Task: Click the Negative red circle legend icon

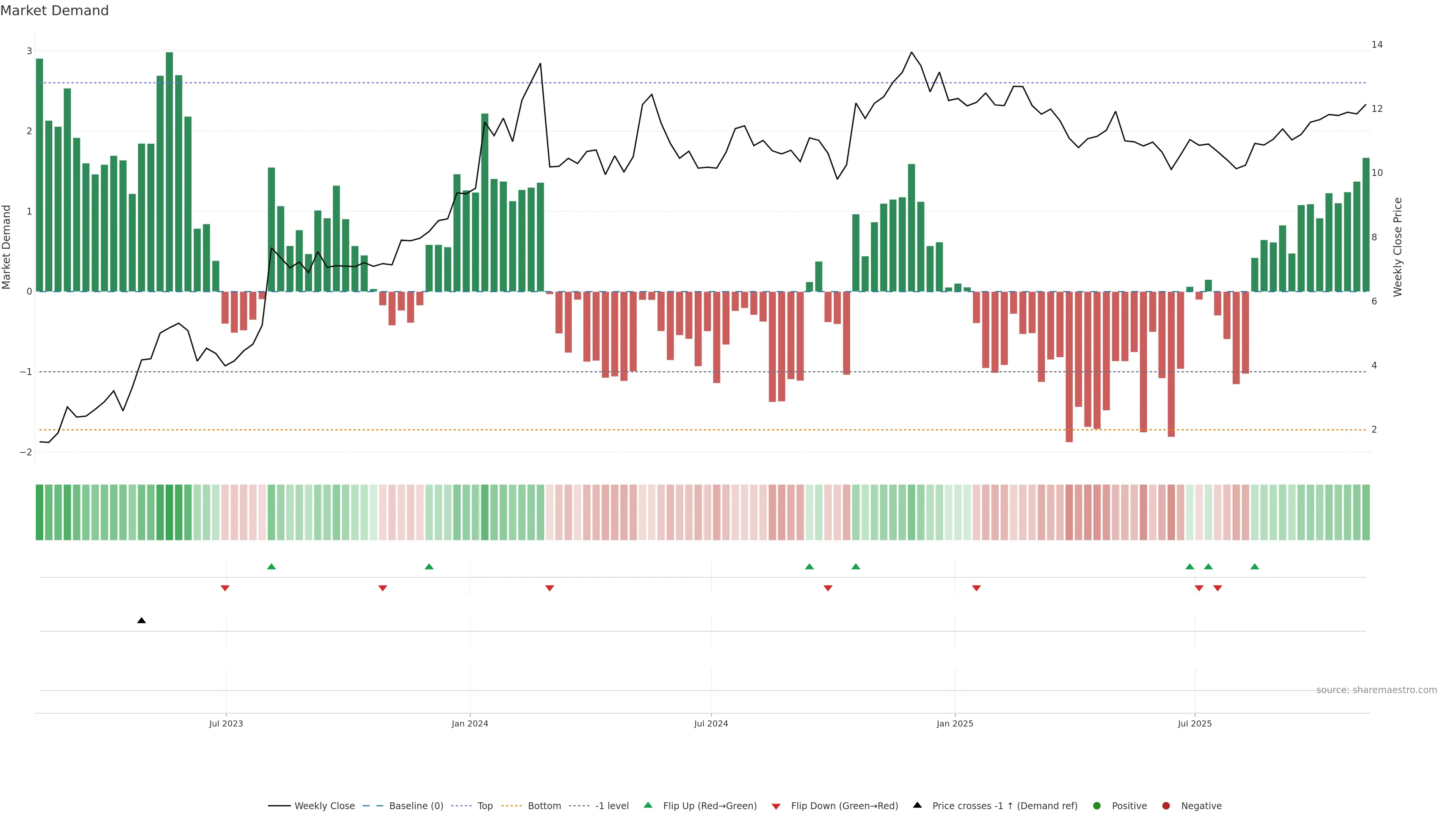Action: coord(1166,805)
